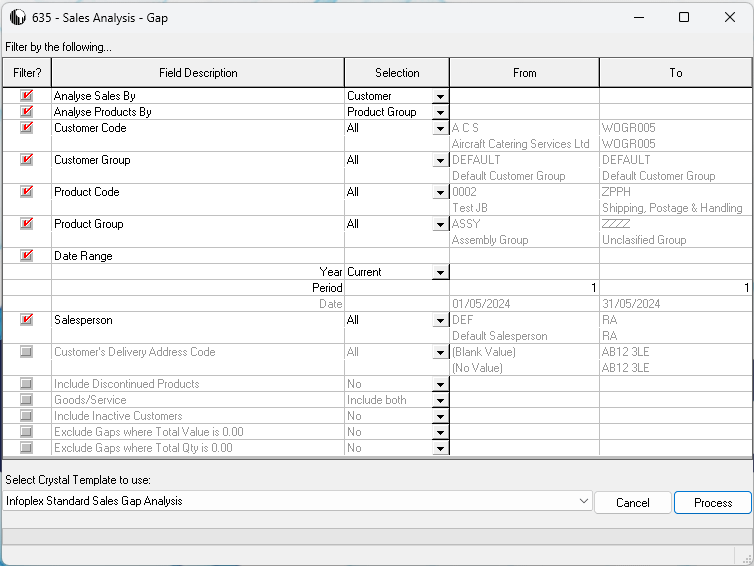Viewport: 754px width, 566px height.
Task: Click the app icon in title bar
Action: [x=18, y=17]
